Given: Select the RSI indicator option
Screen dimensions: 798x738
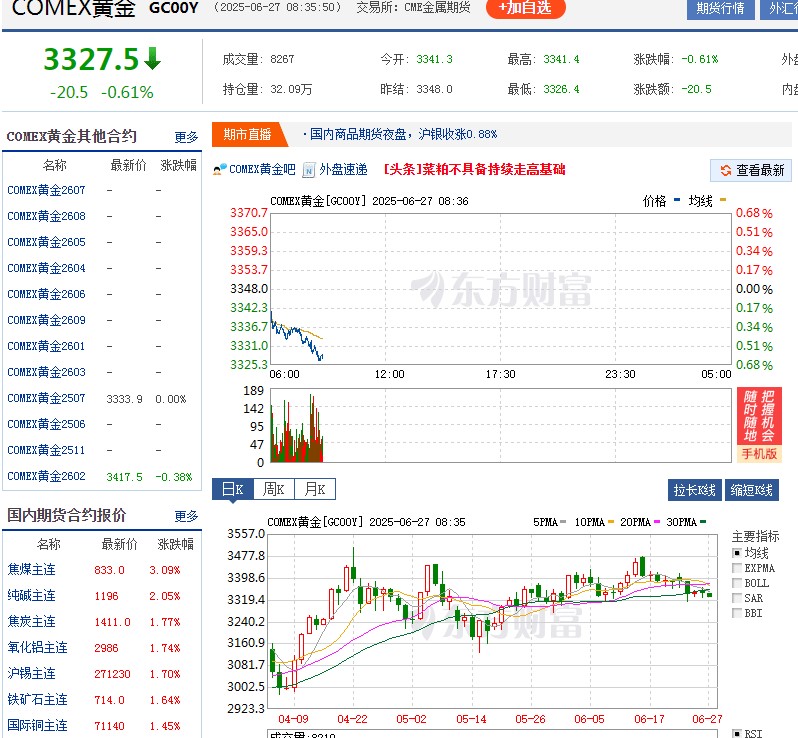Looking at the screenshot, I should pos(736,733).
